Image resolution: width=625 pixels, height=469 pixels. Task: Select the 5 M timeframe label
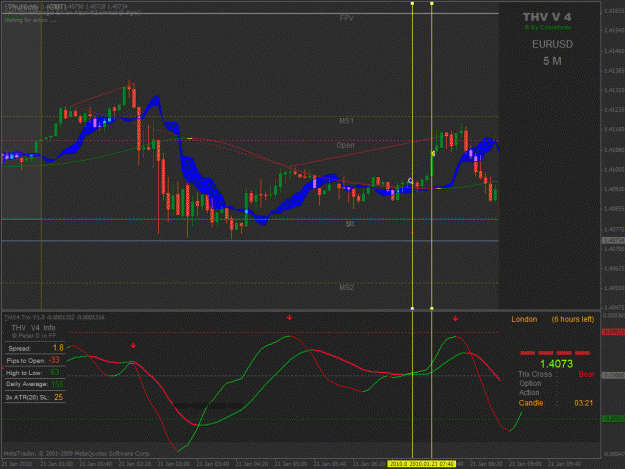552,61
